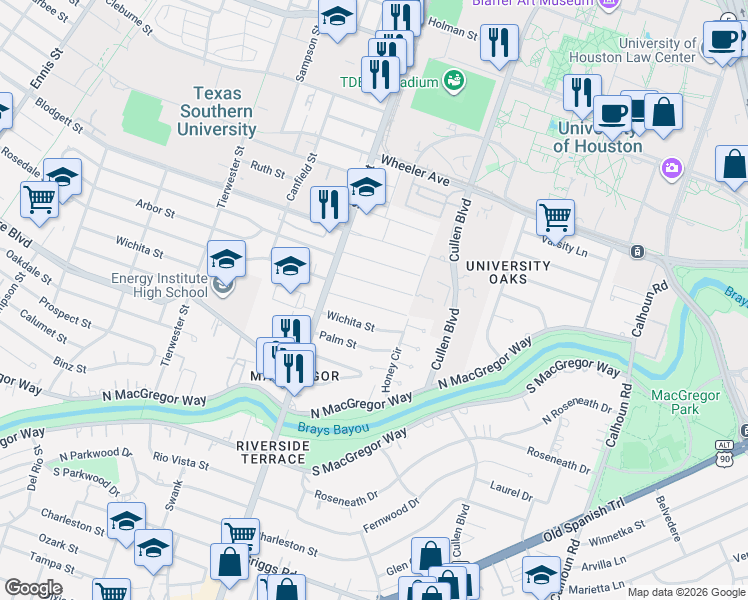Click the Winnetka St street label
The width and height of the screenshot is (748, 600).
click(x=616, y=534)
